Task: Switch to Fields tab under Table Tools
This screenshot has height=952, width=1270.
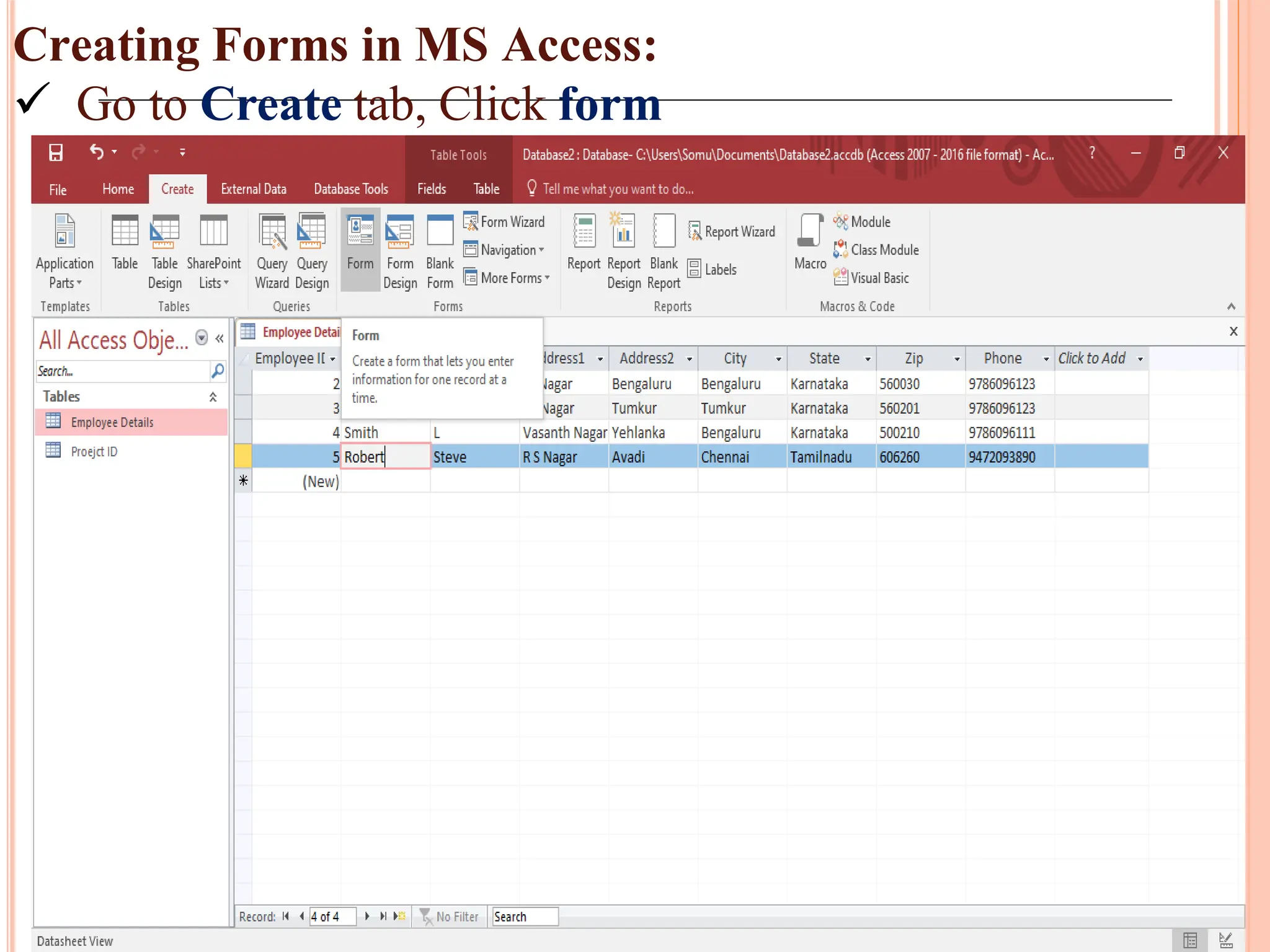Action: tap(432, 189)
